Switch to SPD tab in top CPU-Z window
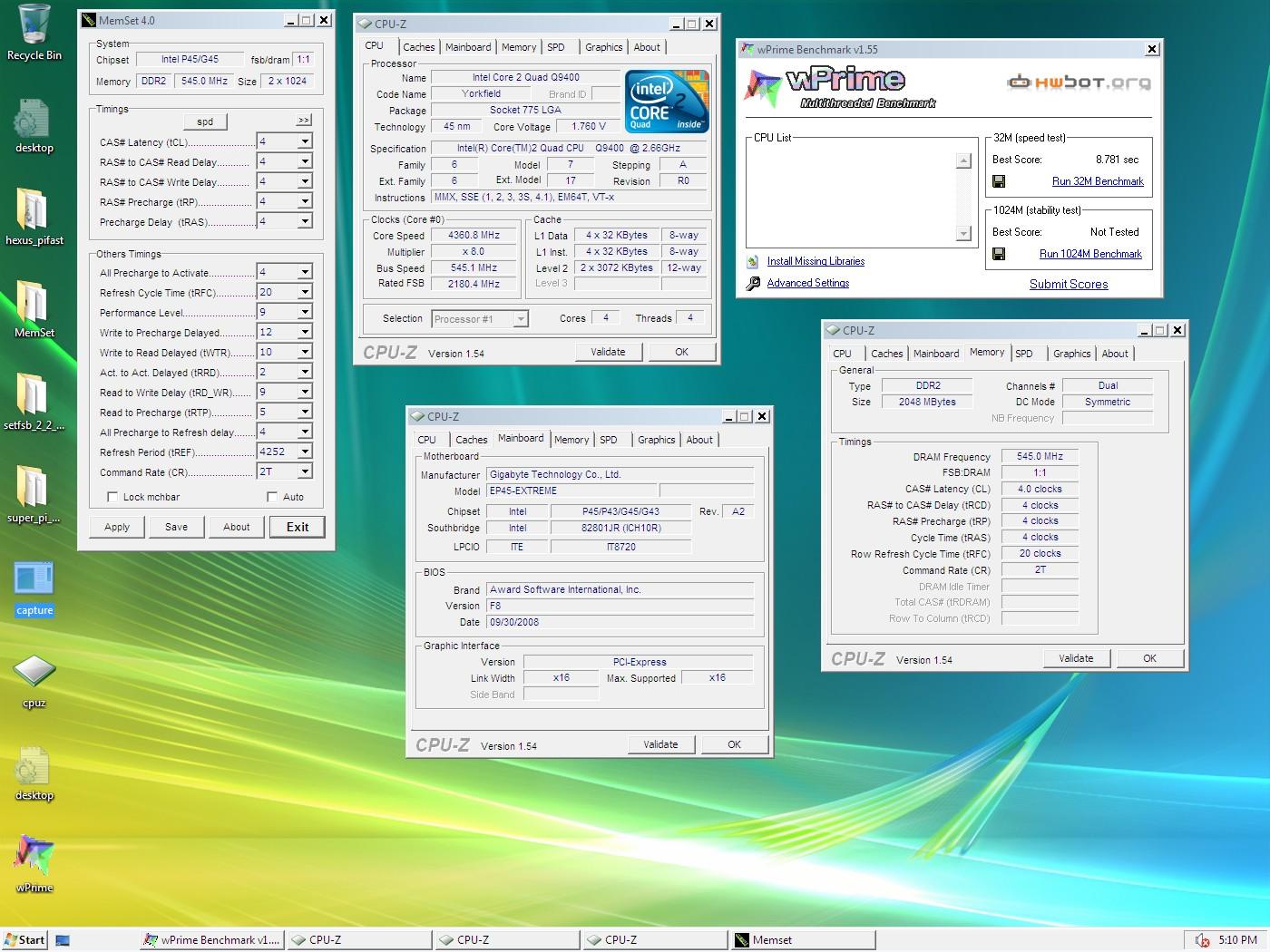This screenshot has height=952, width=1270. pos(556,47)
